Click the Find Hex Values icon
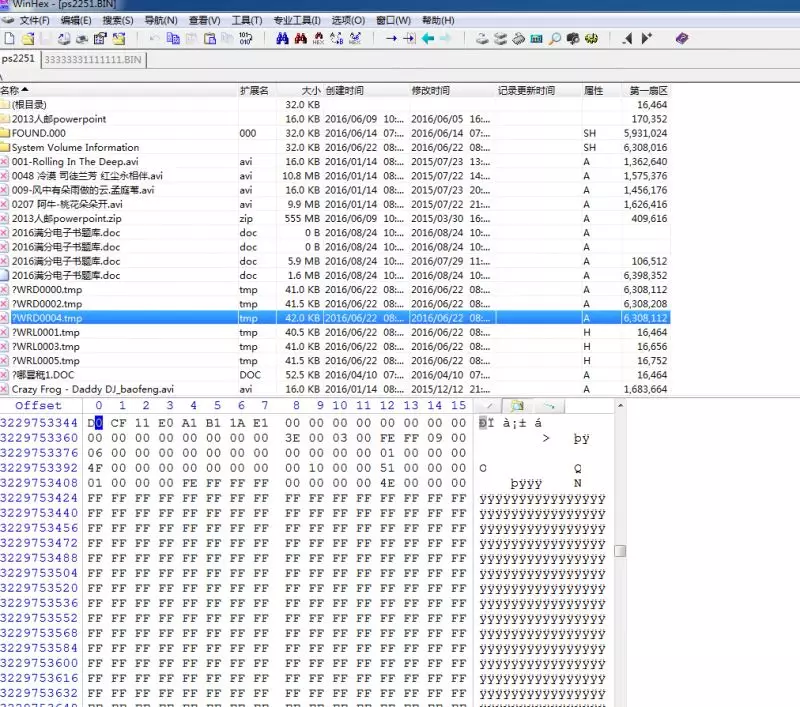This screenshot has width=800, height=707. point(318,39)
